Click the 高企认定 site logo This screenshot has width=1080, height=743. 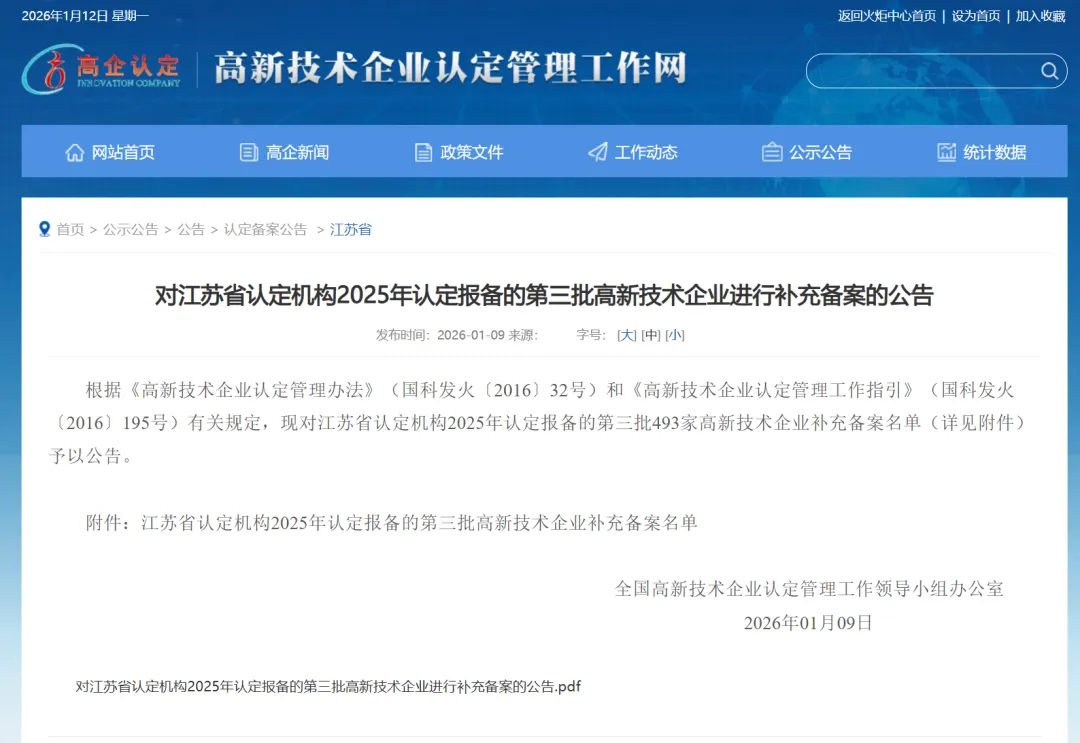point(101,68)
